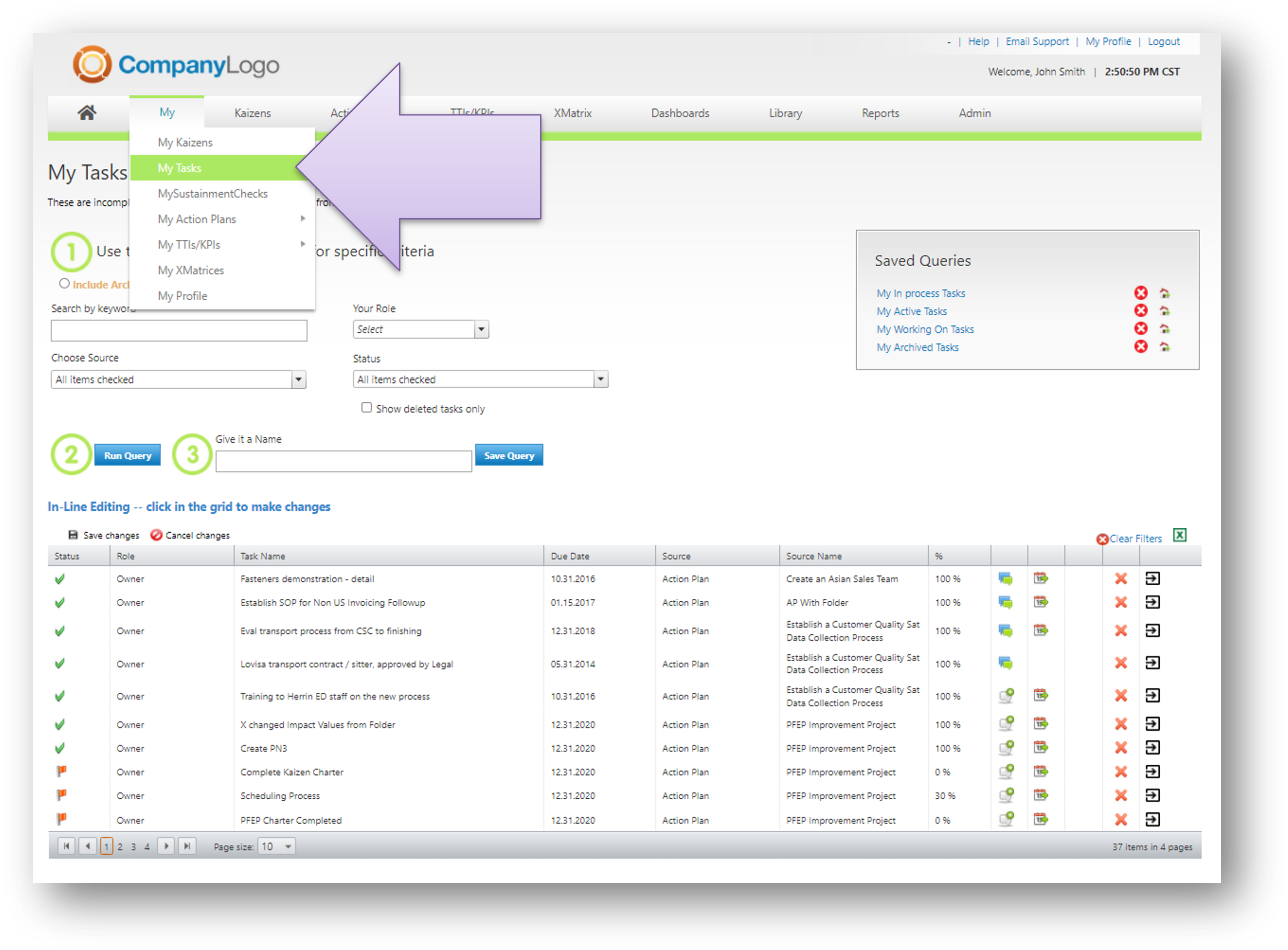1288x950 pixels.
Task: Click the Save changes disk icon
Action: point(73,535)
